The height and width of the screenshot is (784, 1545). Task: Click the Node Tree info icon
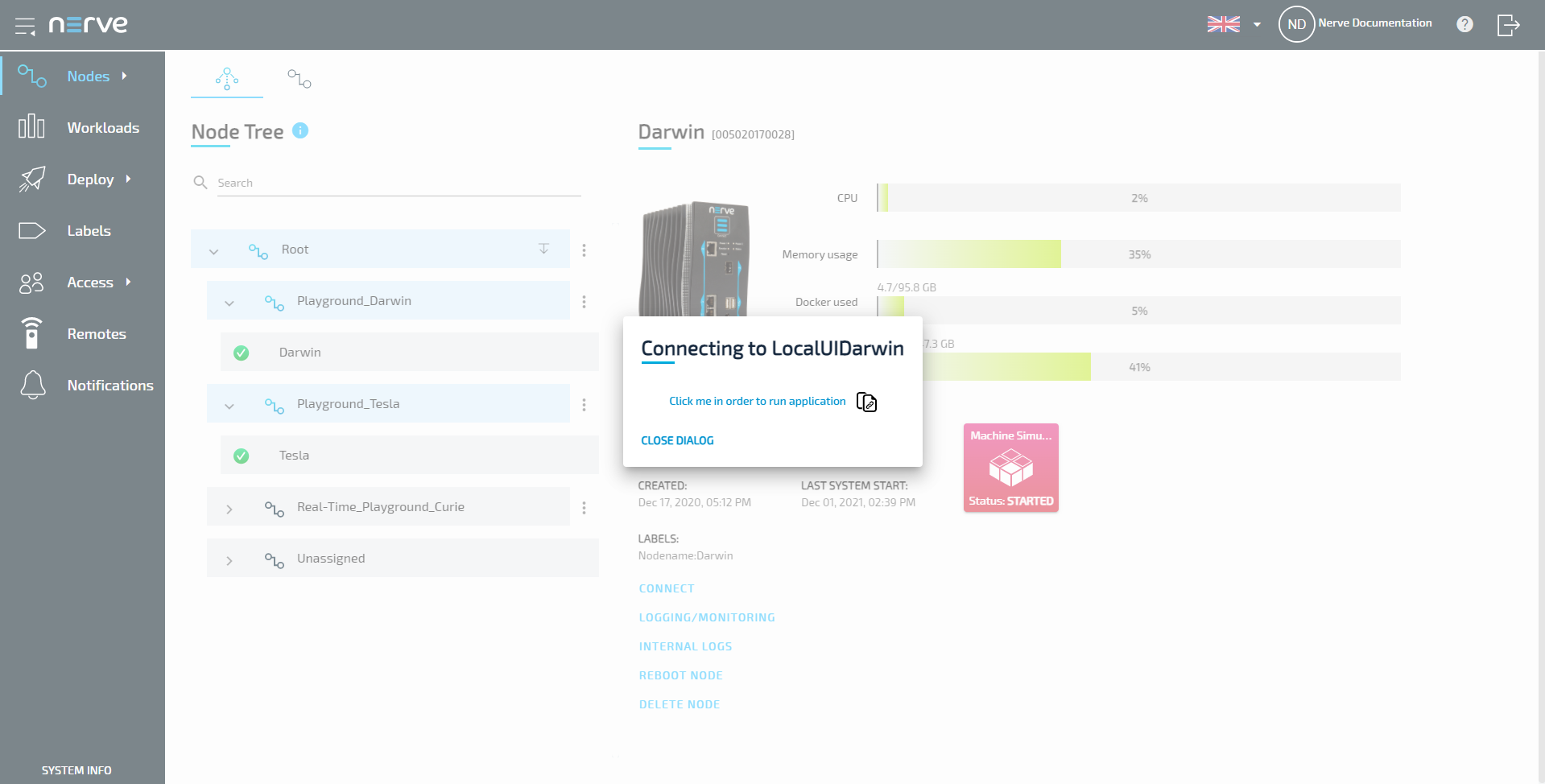point(300,130)
